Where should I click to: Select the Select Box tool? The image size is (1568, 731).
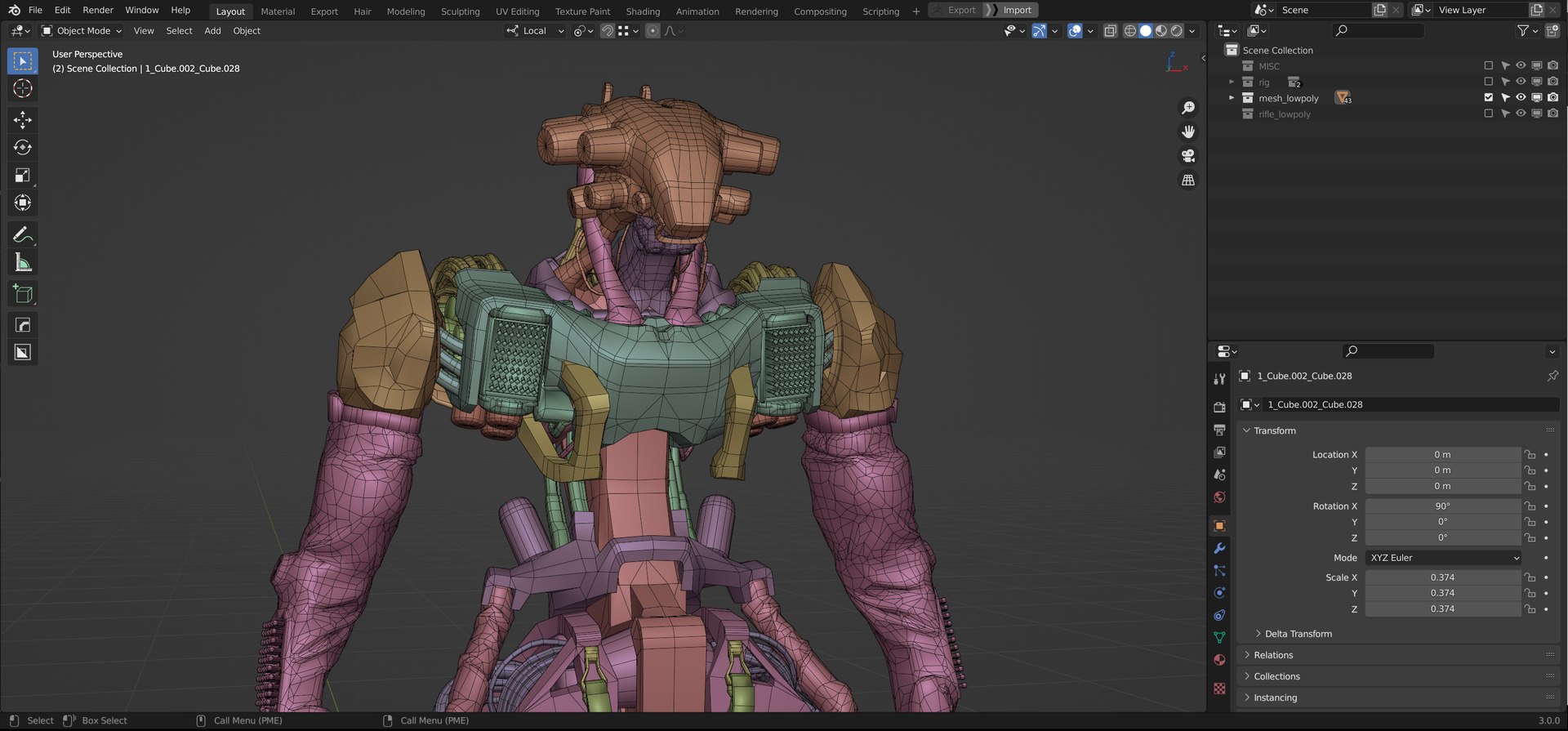[23, 61]
